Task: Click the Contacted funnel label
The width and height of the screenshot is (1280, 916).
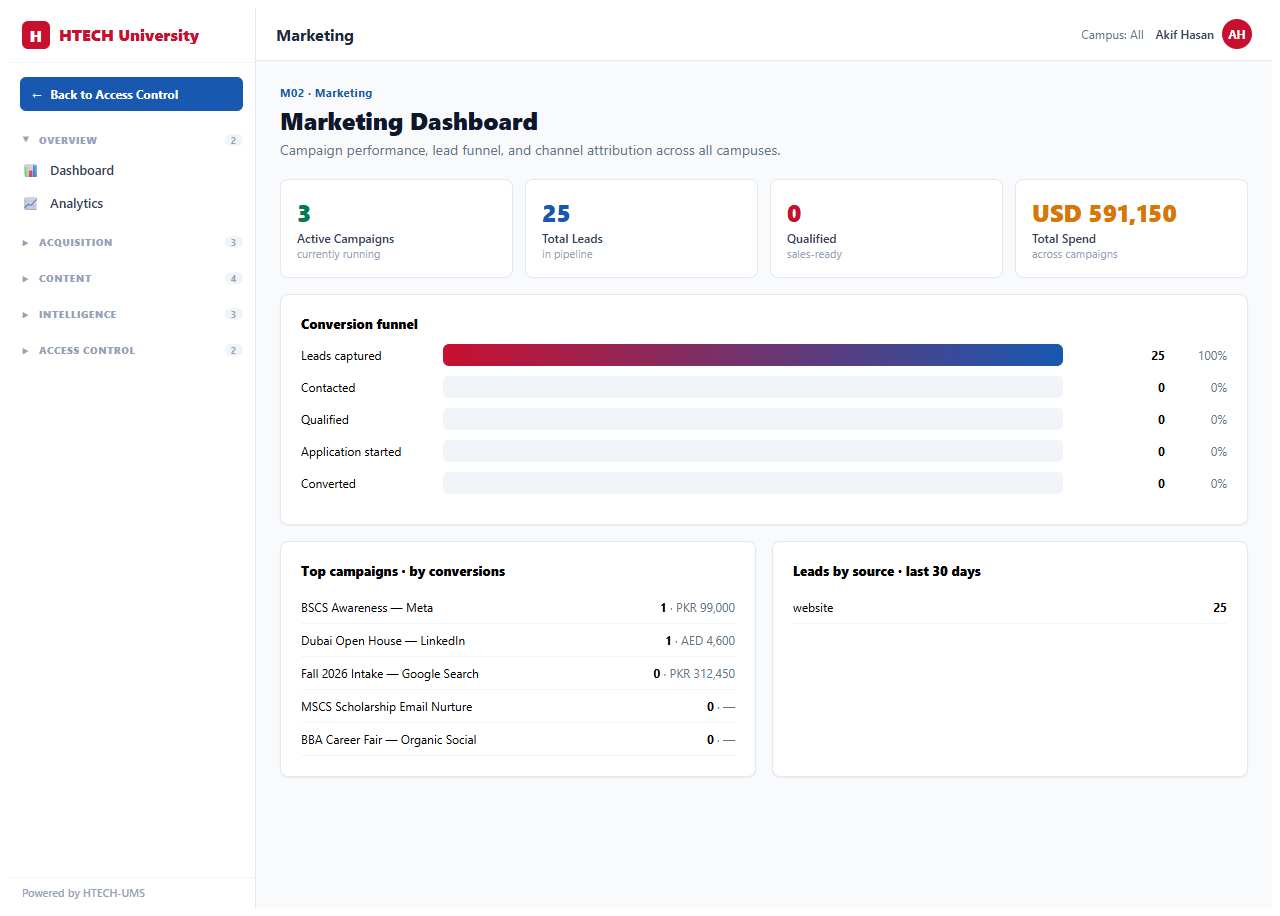Action: point(328,388)
